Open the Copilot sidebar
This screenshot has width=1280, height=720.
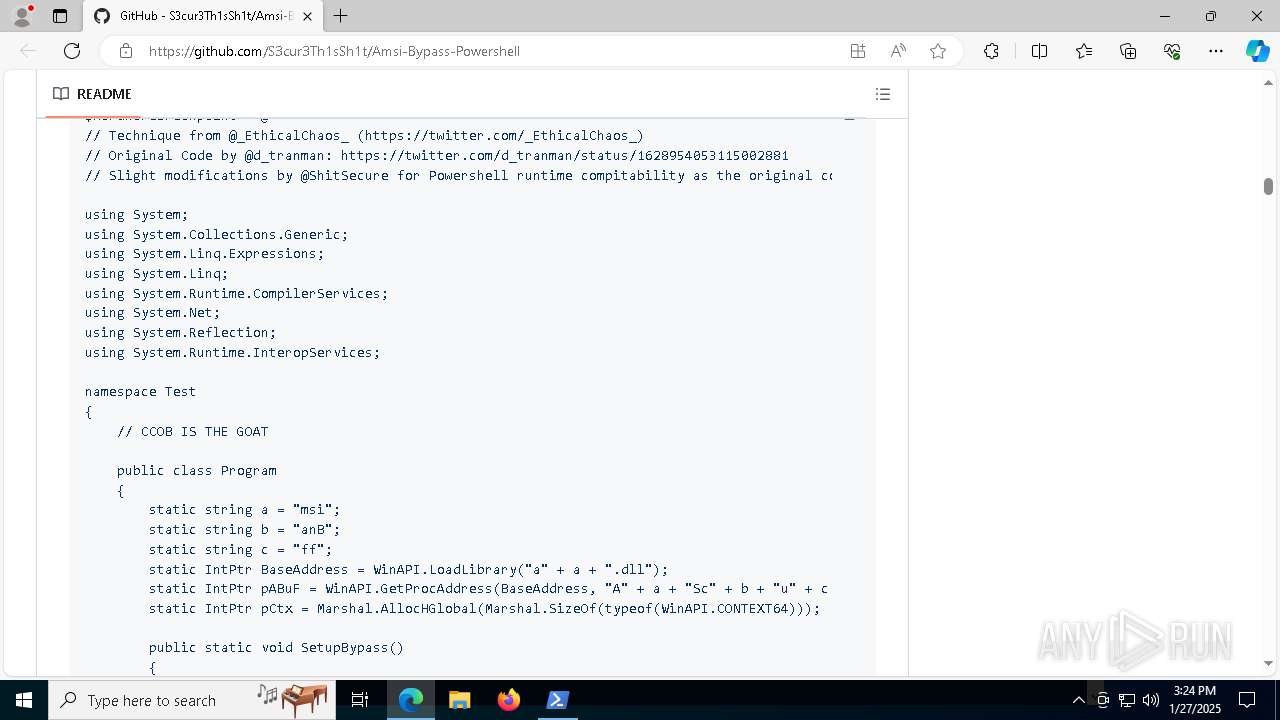coord(1257,51)
